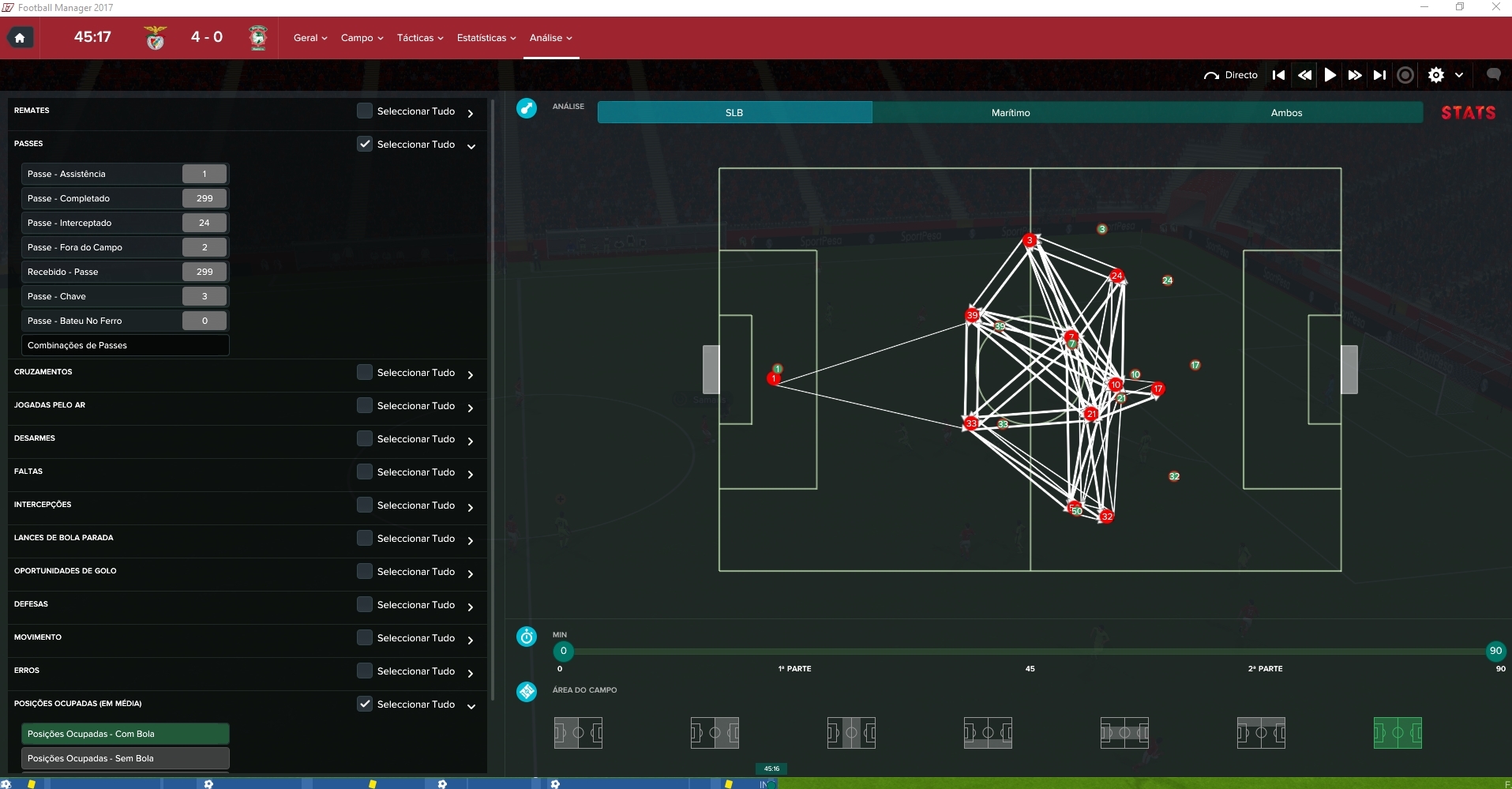Open the Campo dropdown menu
The height and width of the screenshot is (789, 1512).
362,38
